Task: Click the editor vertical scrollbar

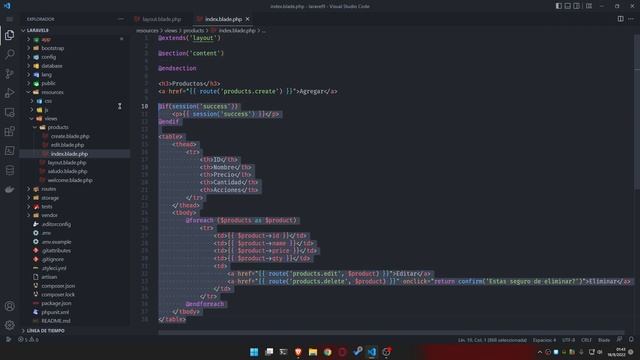Action: coord(637,112)
